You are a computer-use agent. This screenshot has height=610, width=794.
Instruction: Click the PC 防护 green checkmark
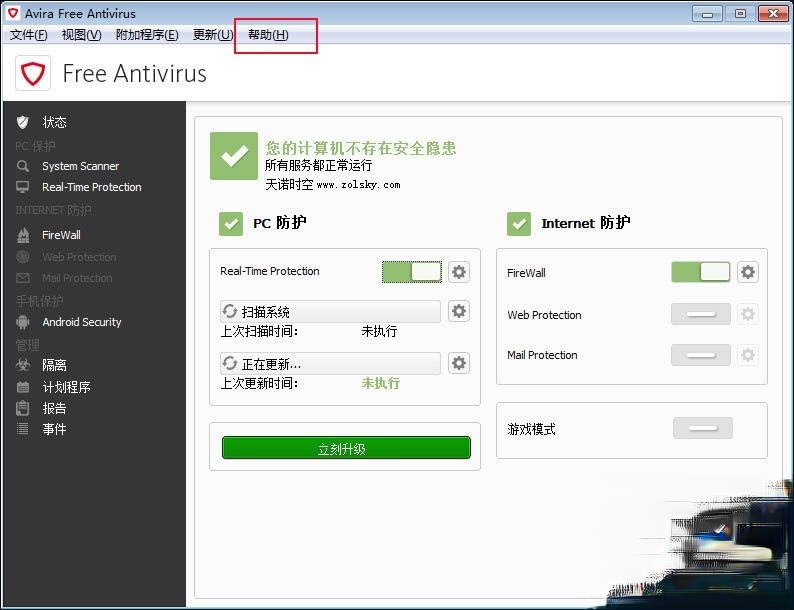[x=231, y=224]
